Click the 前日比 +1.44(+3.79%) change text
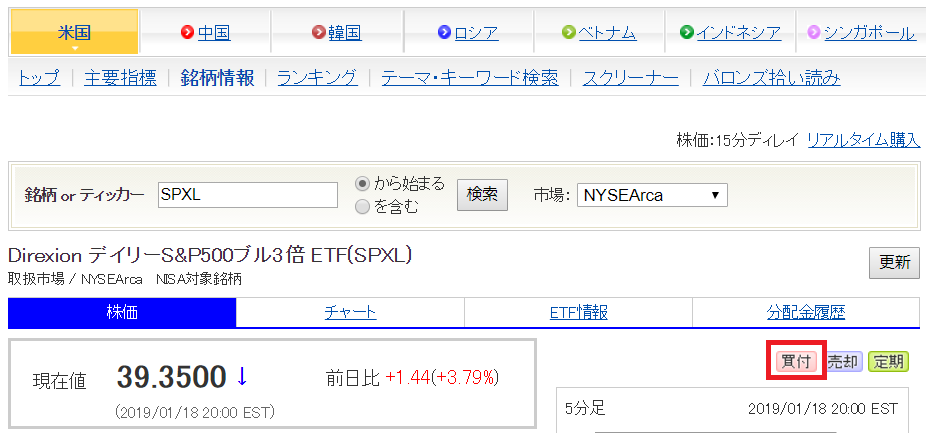926x433 pixels. [x=412, y=378]
